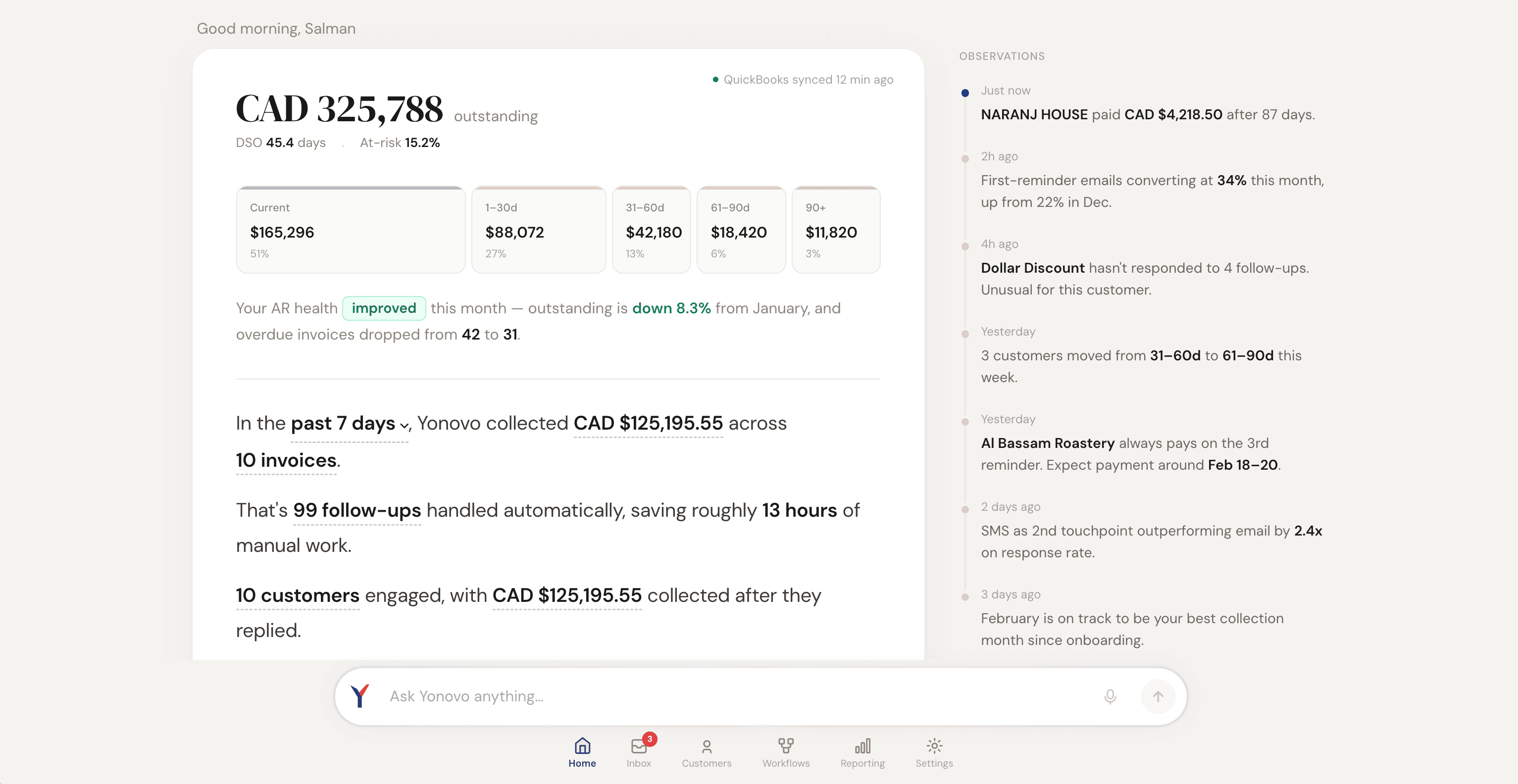This screenshot has width=1518, height=784.
Task: Click the QuickBooks synced status indicator
Action: 803,79
